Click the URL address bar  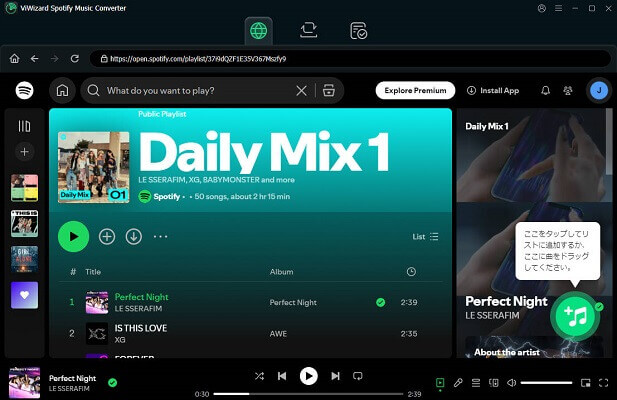[x=350, y=59]
